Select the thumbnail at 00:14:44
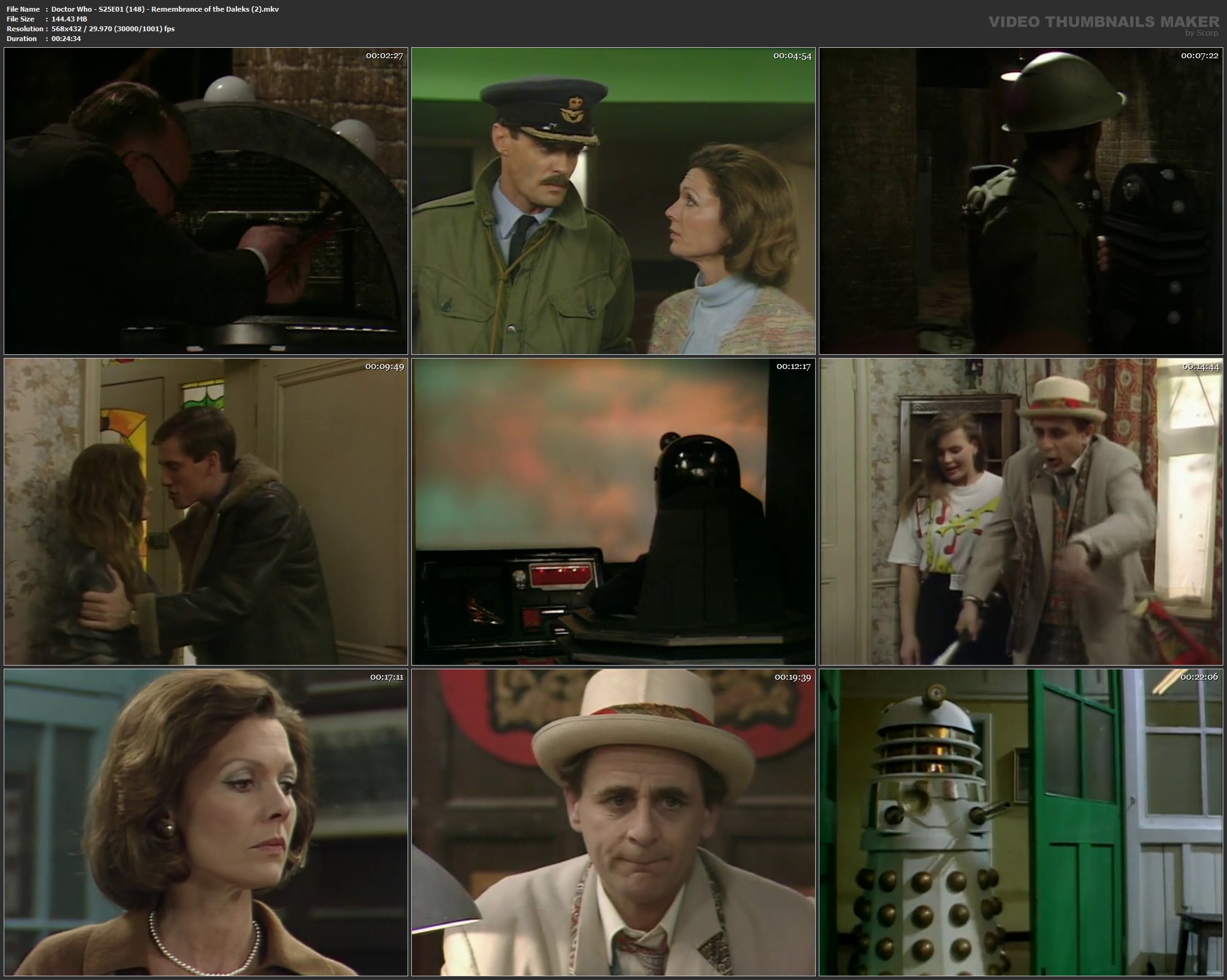 point(1020,512)
